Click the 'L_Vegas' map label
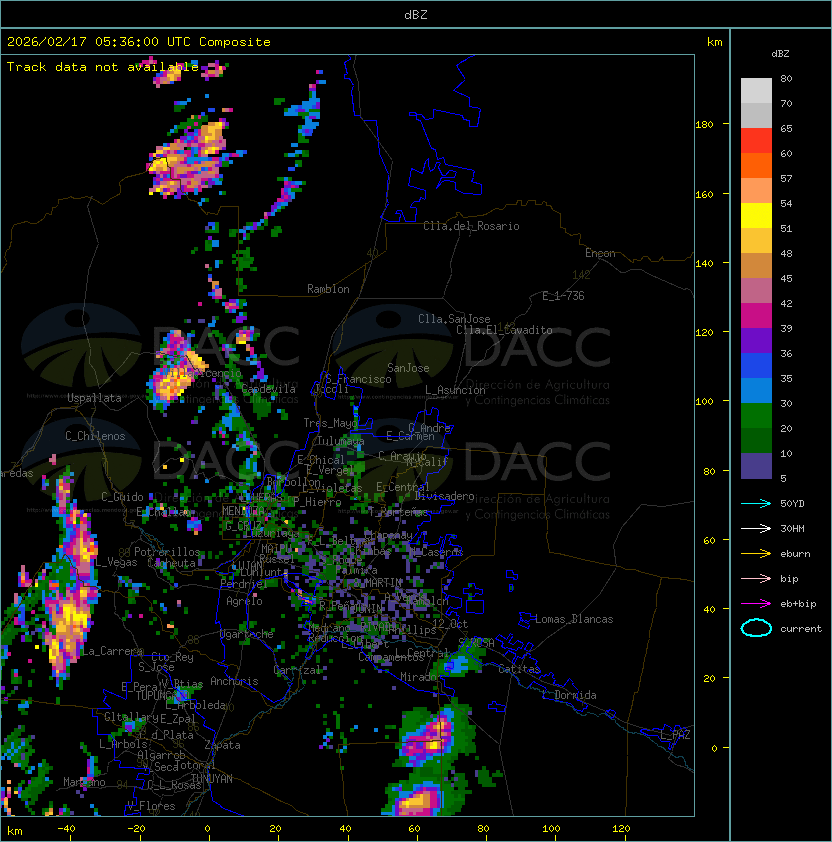This screenshot has width=832, height=842. [x=116, y=562]
